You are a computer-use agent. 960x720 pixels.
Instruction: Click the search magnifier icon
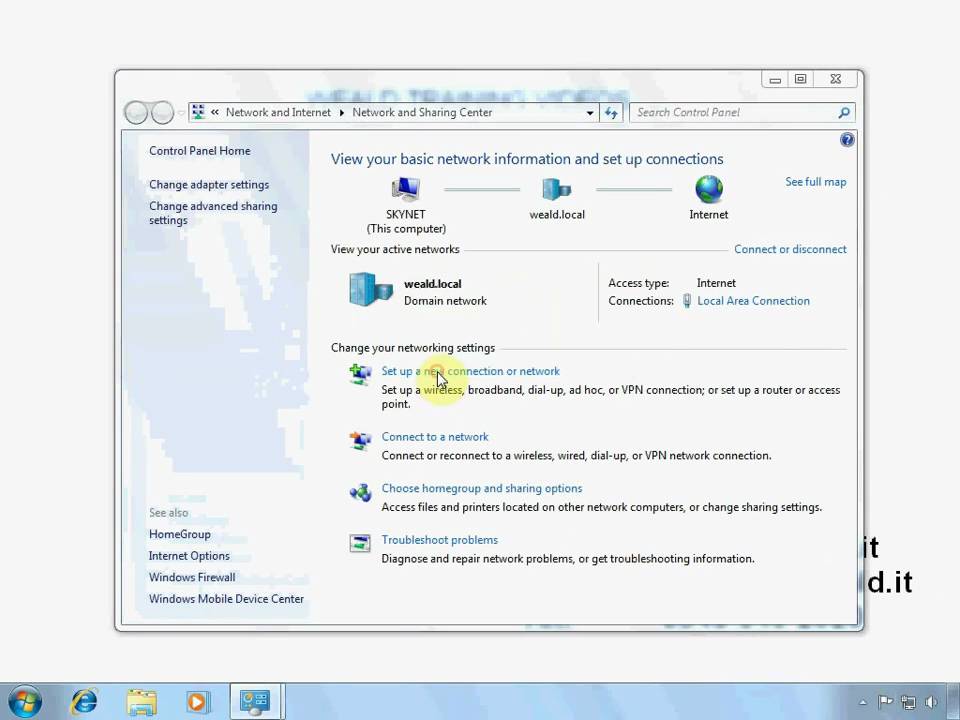tap(844, 113)
